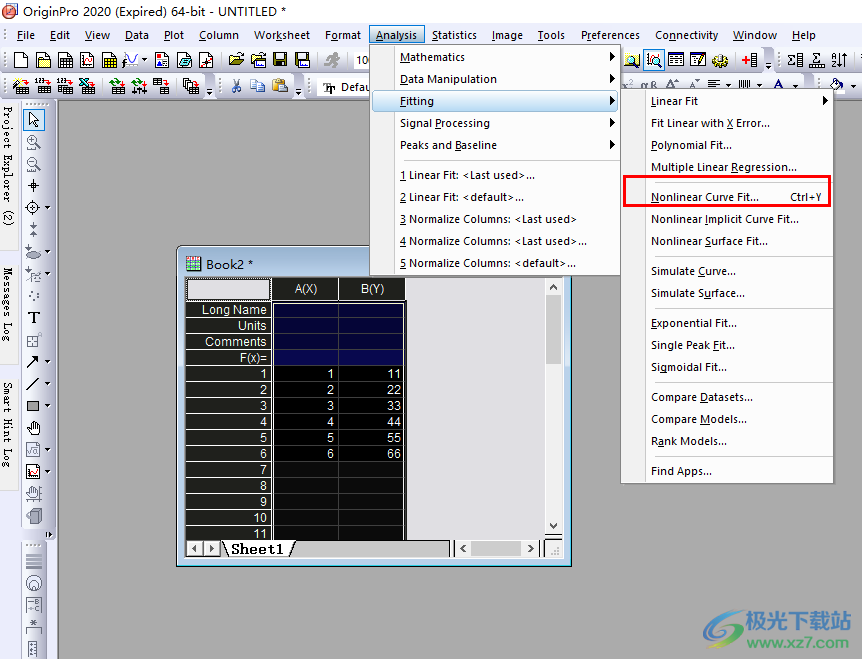862x659 pixels.
Task: Click the New Graph toolbar icon
Action: click(x=87, y=60)
